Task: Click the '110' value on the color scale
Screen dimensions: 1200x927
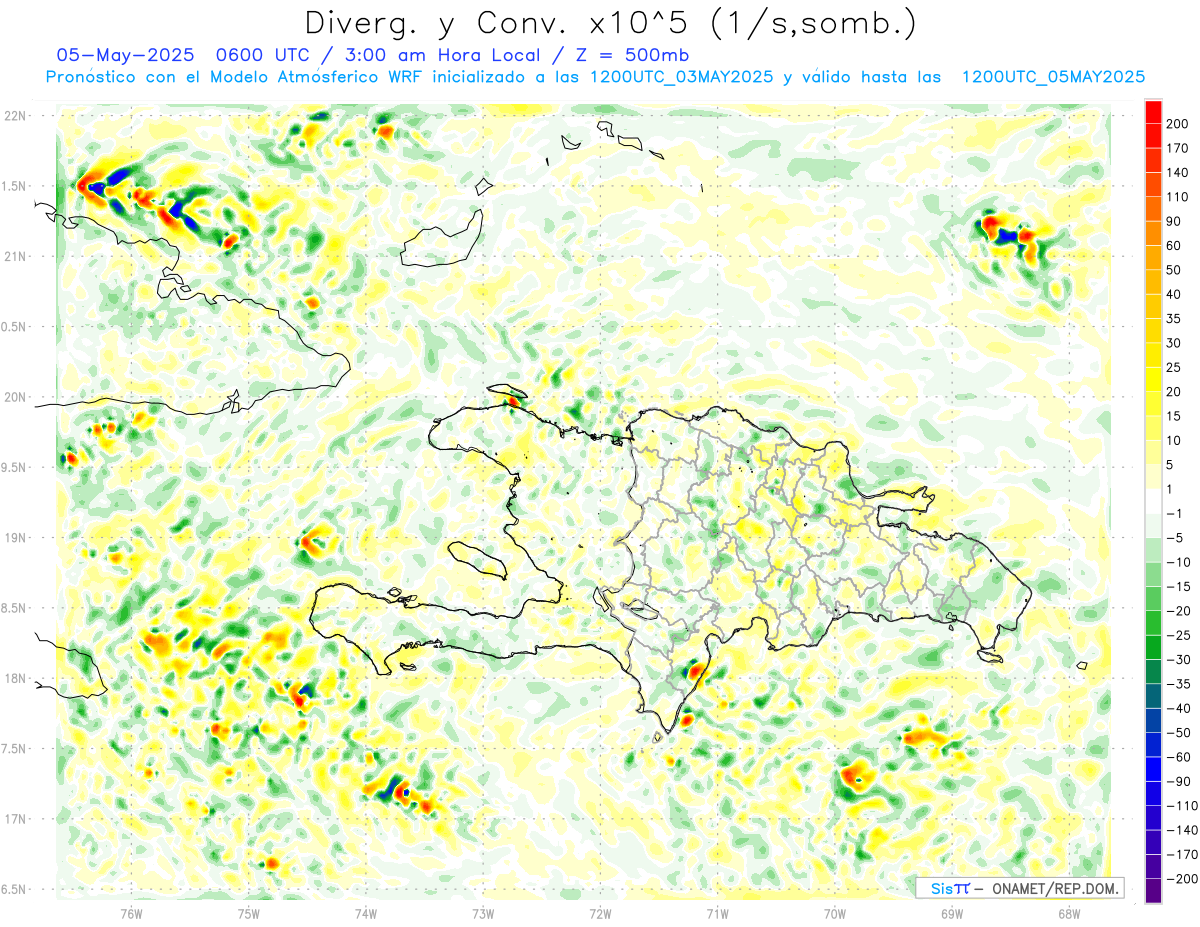Action: tap(1177, 197)
